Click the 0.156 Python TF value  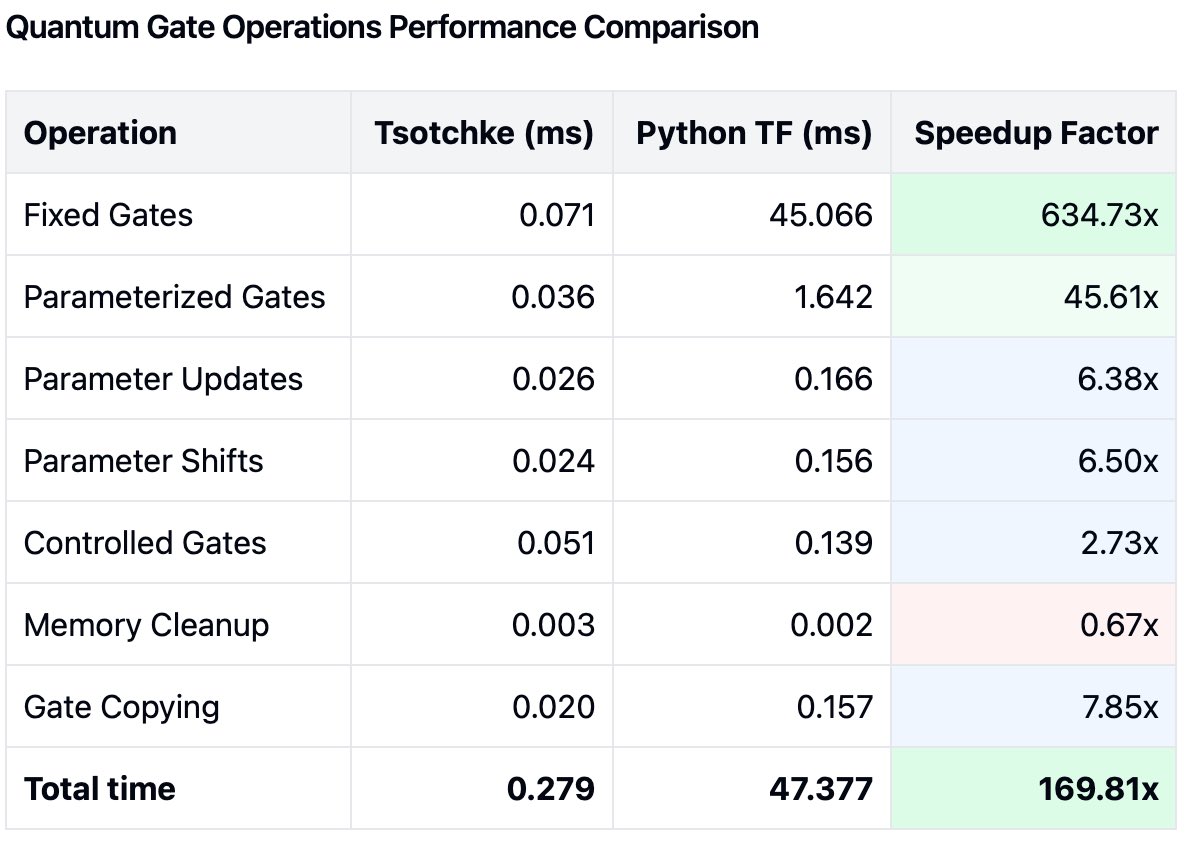click(x=833, y=461)
